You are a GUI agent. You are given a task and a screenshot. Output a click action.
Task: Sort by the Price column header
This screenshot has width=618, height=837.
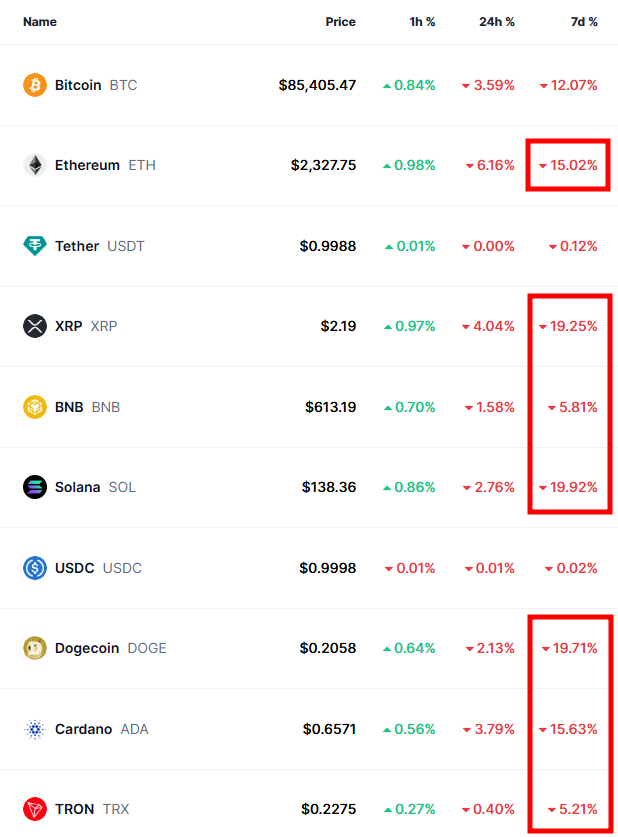[340, 21]
